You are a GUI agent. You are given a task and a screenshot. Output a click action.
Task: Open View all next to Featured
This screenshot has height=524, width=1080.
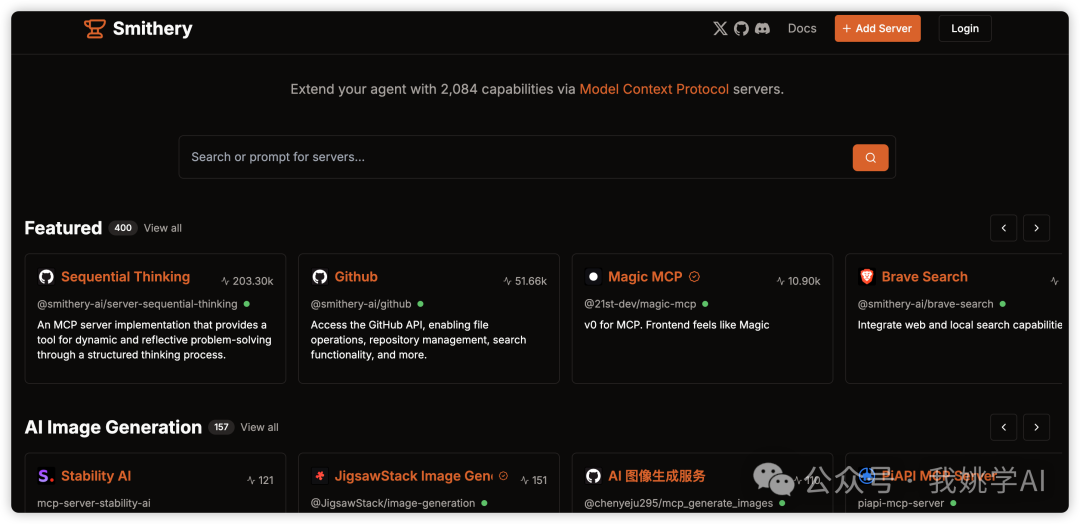(163, 228)
